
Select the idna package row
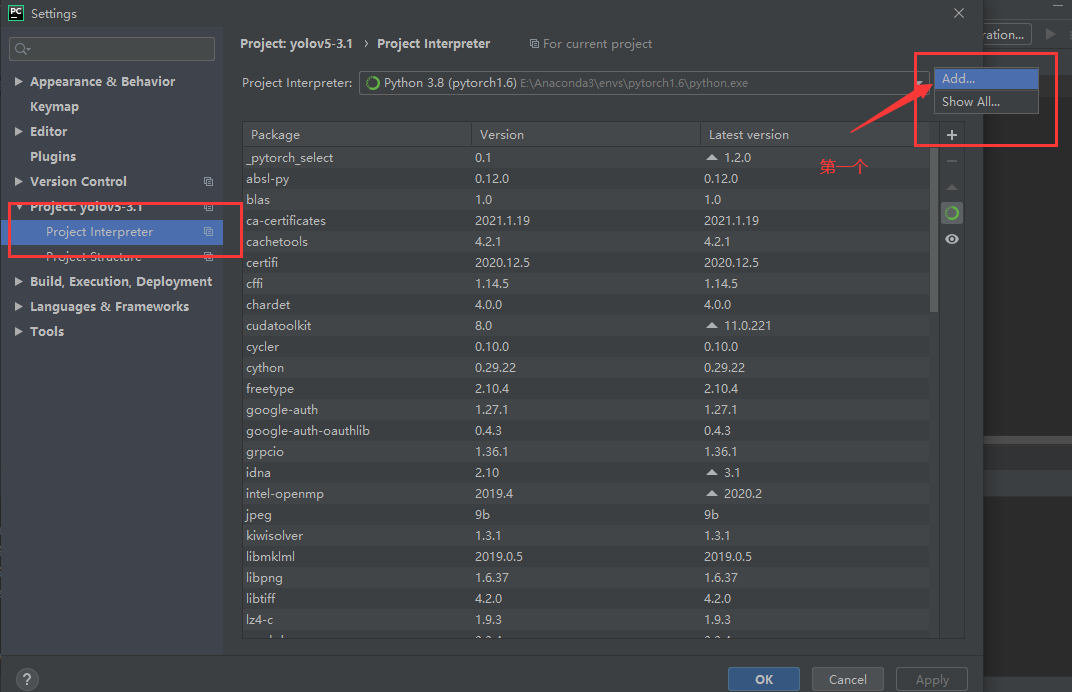[x=586, y=473]
